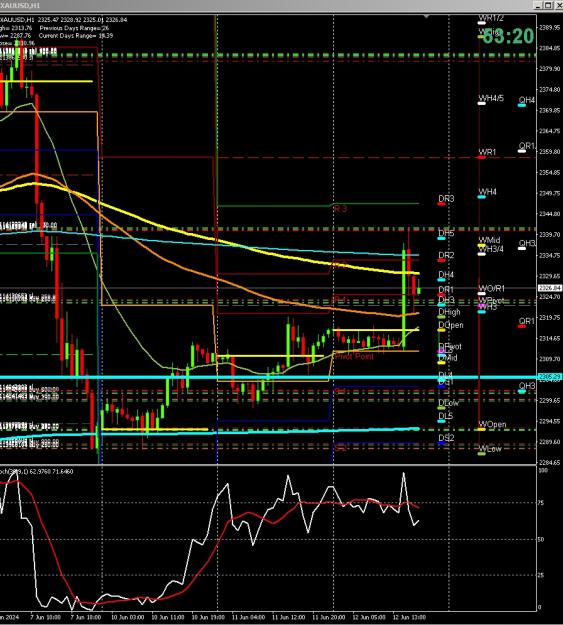Click the DL5 level label

[x=446, y=416]
